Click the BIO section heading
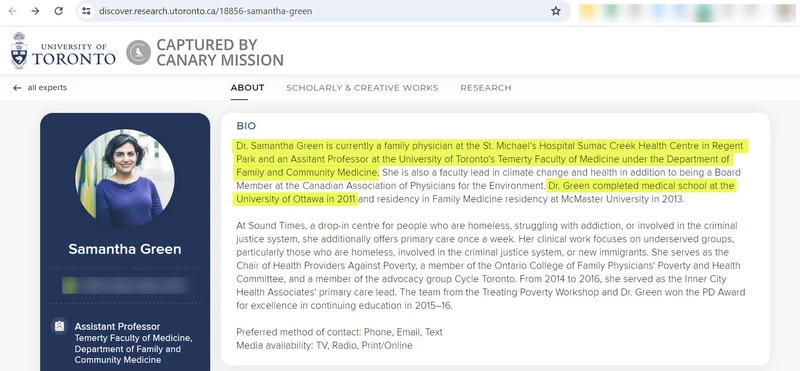 click(246, 126)
